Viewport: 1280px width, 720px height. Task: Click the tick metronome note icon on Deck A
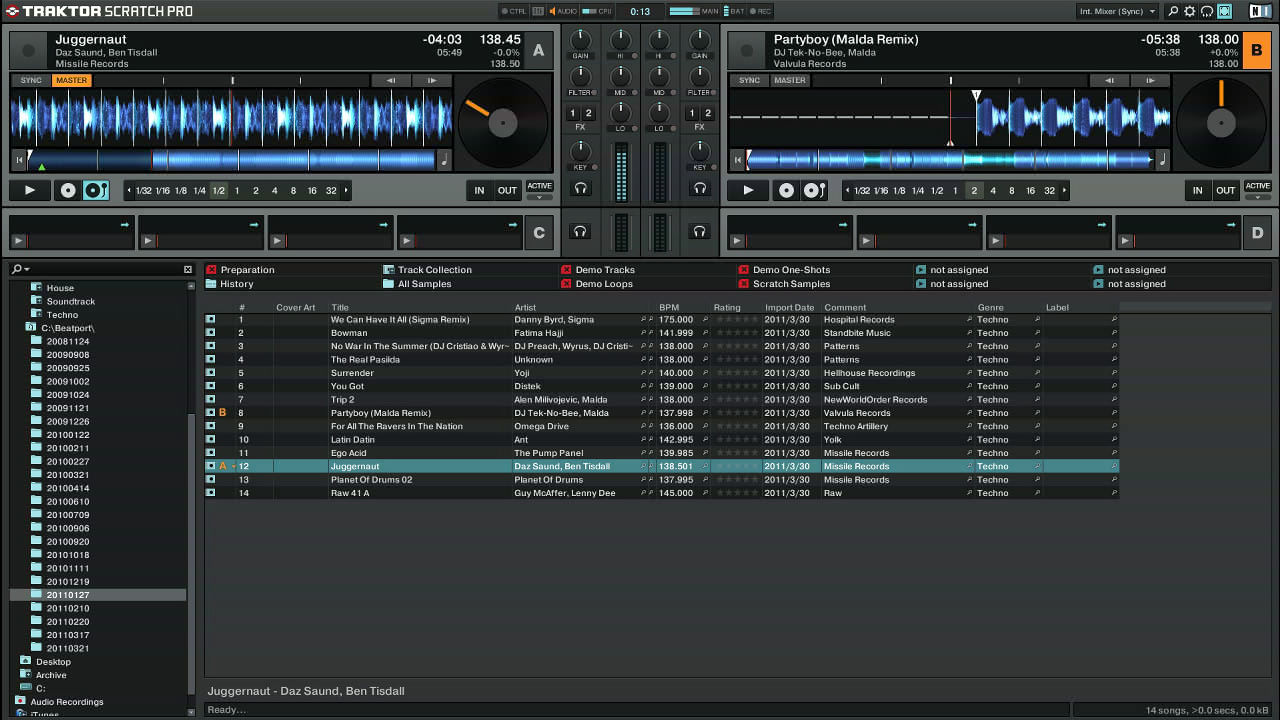point(444,159)
